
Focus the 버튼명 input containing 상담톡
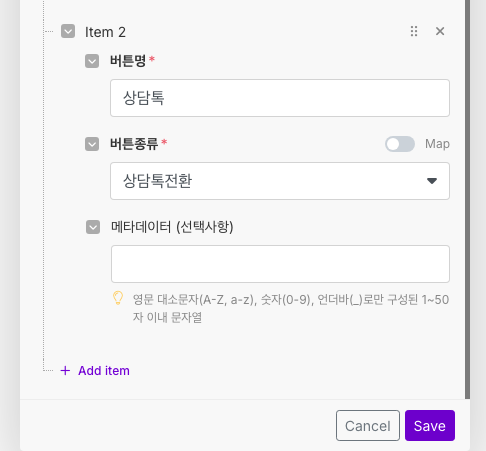[x=280, y=98]
